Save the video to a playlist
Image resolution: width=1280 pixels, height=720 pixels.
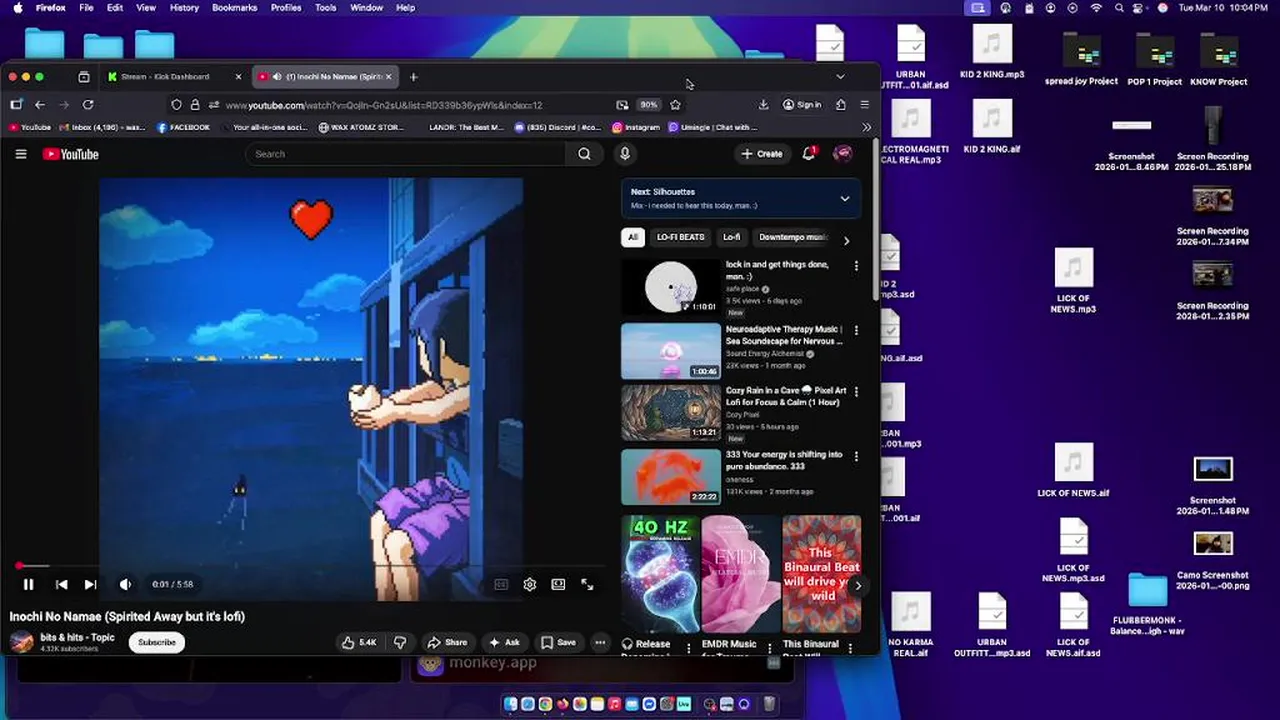[558, 642]
